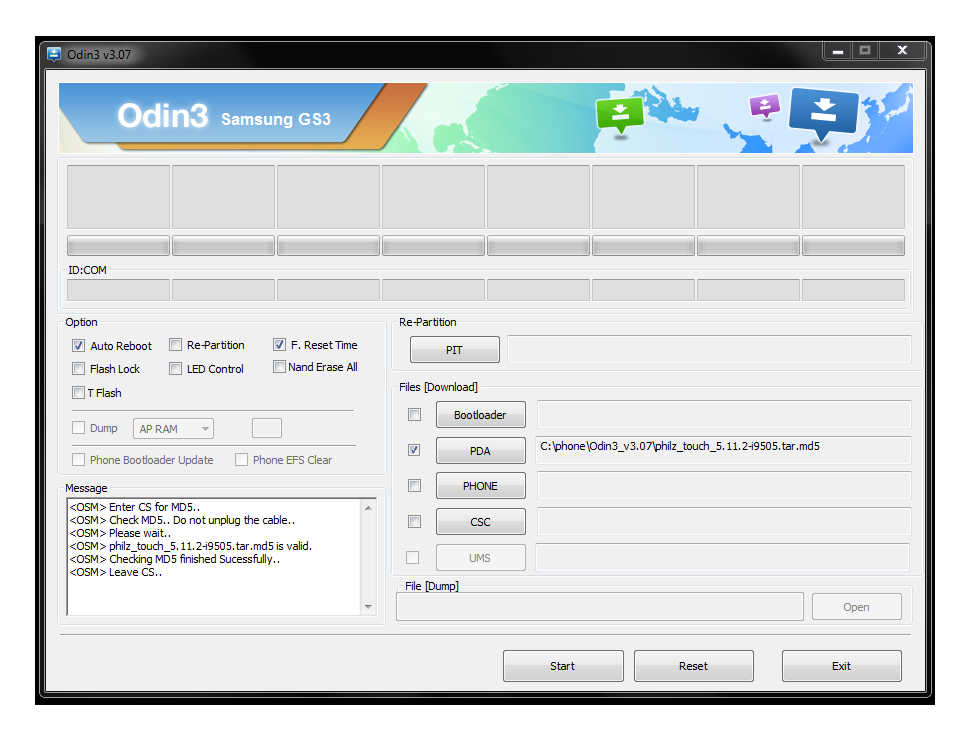970x742 pixels.
Task: Click Start to begin flashing
Action: coord(563,666)
